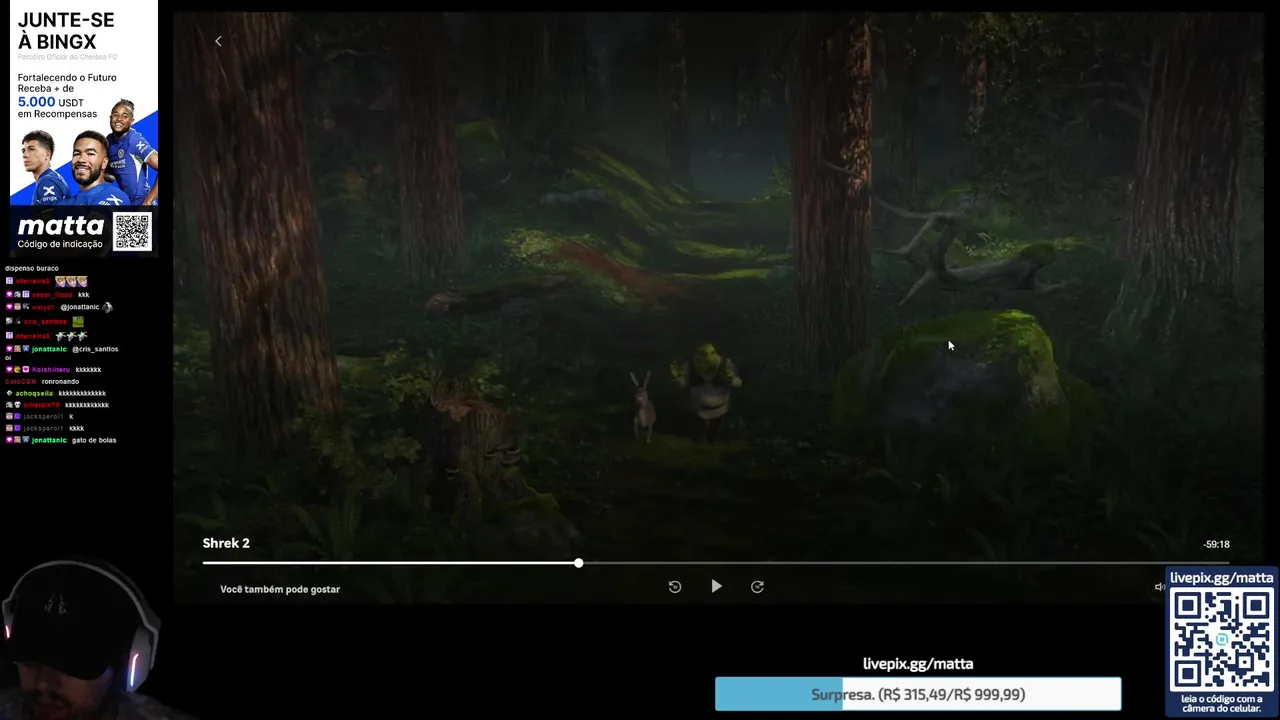Viewport: 1280px width, 720px height.
Task: Click the remaining time '-59:18'
Action: coord(1216,544)
